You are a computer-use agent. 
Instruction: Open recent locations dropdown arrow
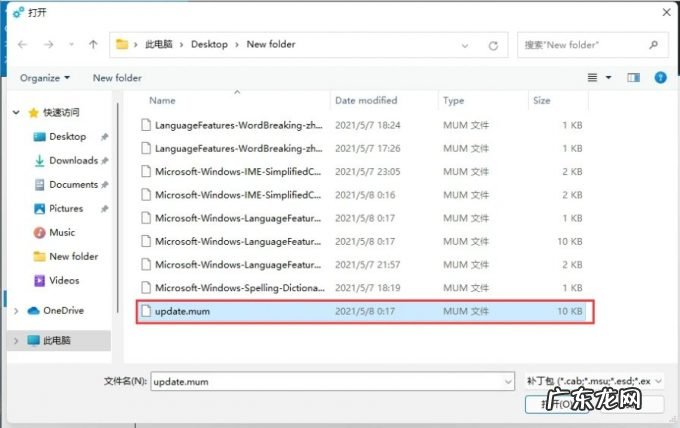[x=71, y=44]
